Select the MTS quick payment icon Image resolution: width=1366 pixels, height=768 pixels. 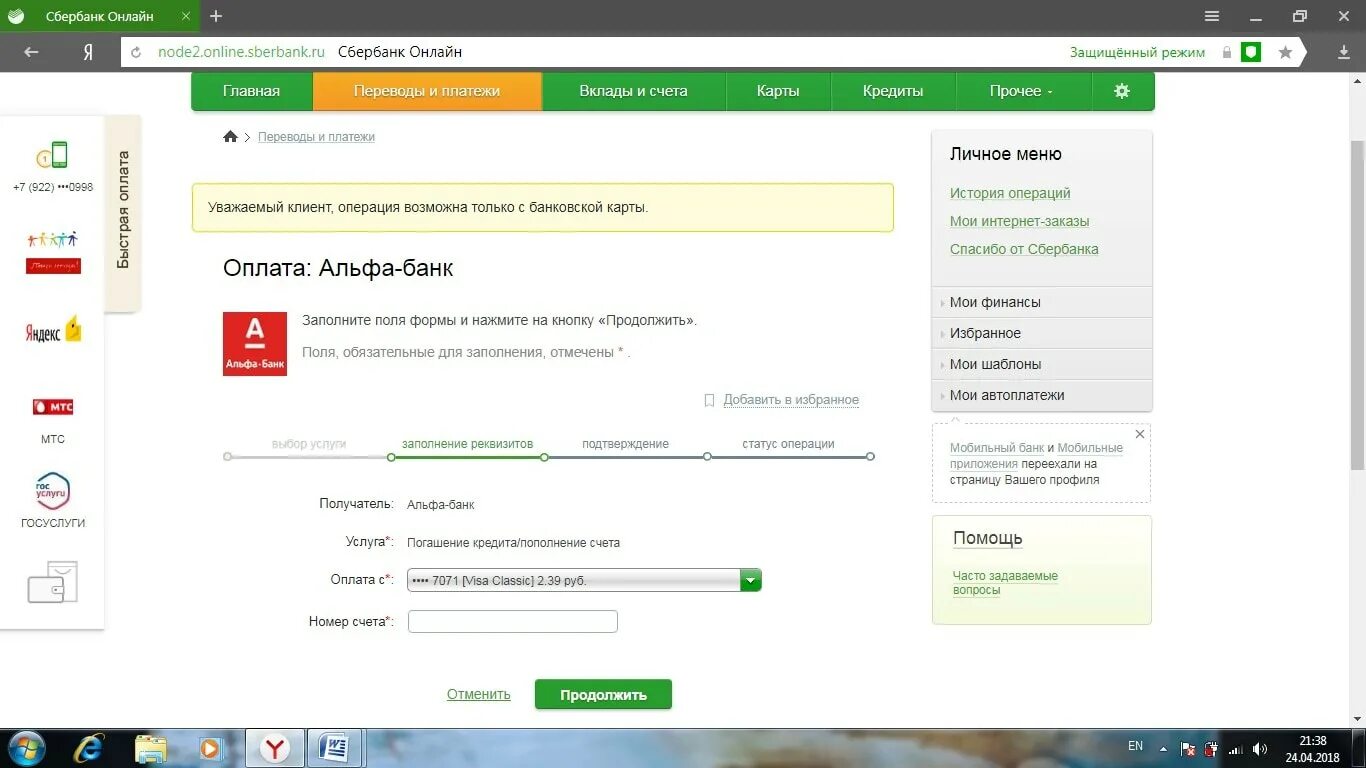click(53, 407)
